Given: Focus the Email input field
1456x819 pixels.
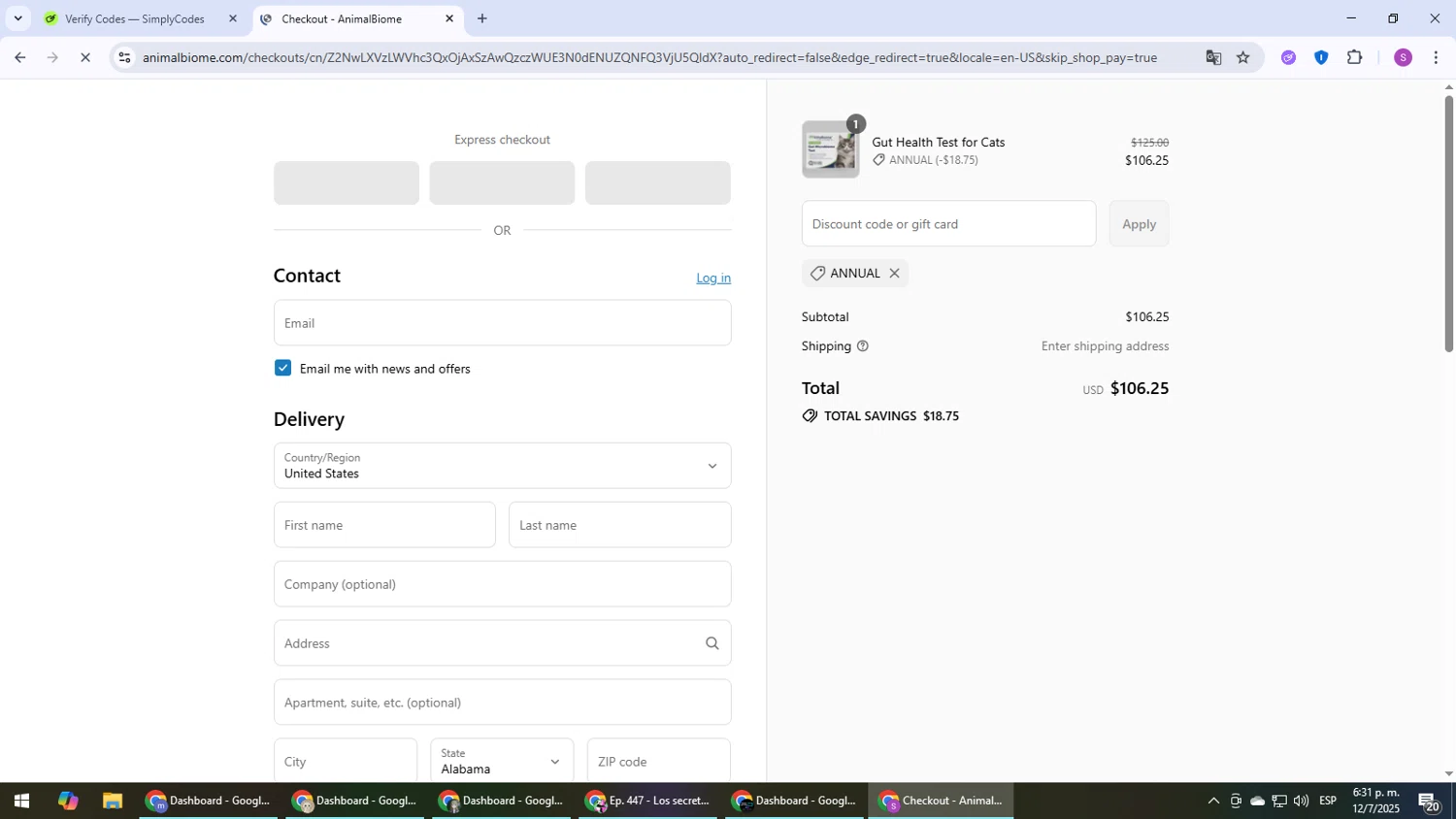Looking at the screenshot, I should 502,323.
